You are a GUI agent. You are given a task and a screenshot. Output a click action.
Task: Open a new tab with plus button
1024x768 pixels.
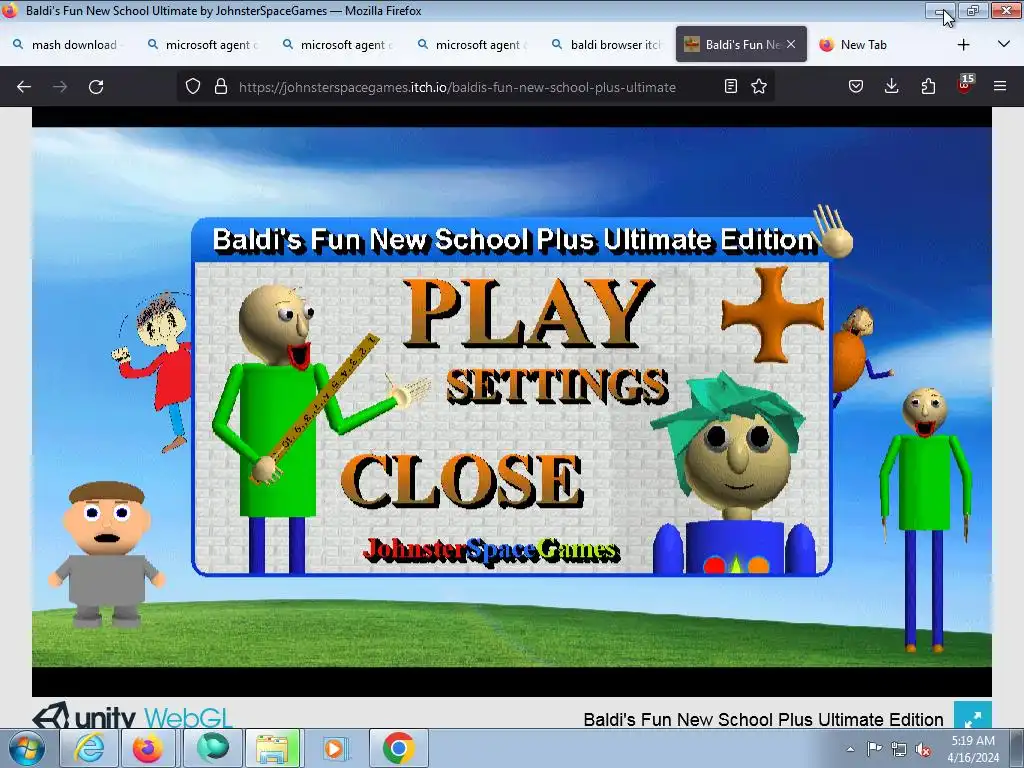(963, 44)
